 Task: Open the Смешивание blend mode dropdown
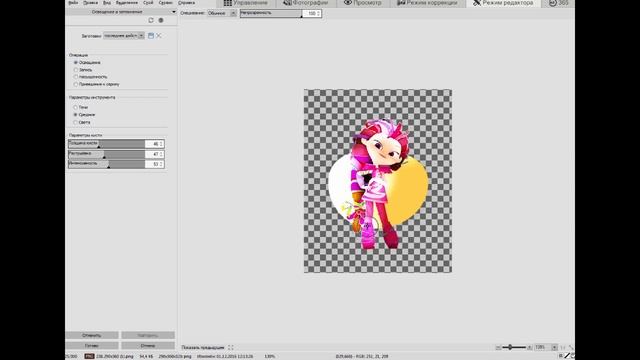[x=222, y=13]
